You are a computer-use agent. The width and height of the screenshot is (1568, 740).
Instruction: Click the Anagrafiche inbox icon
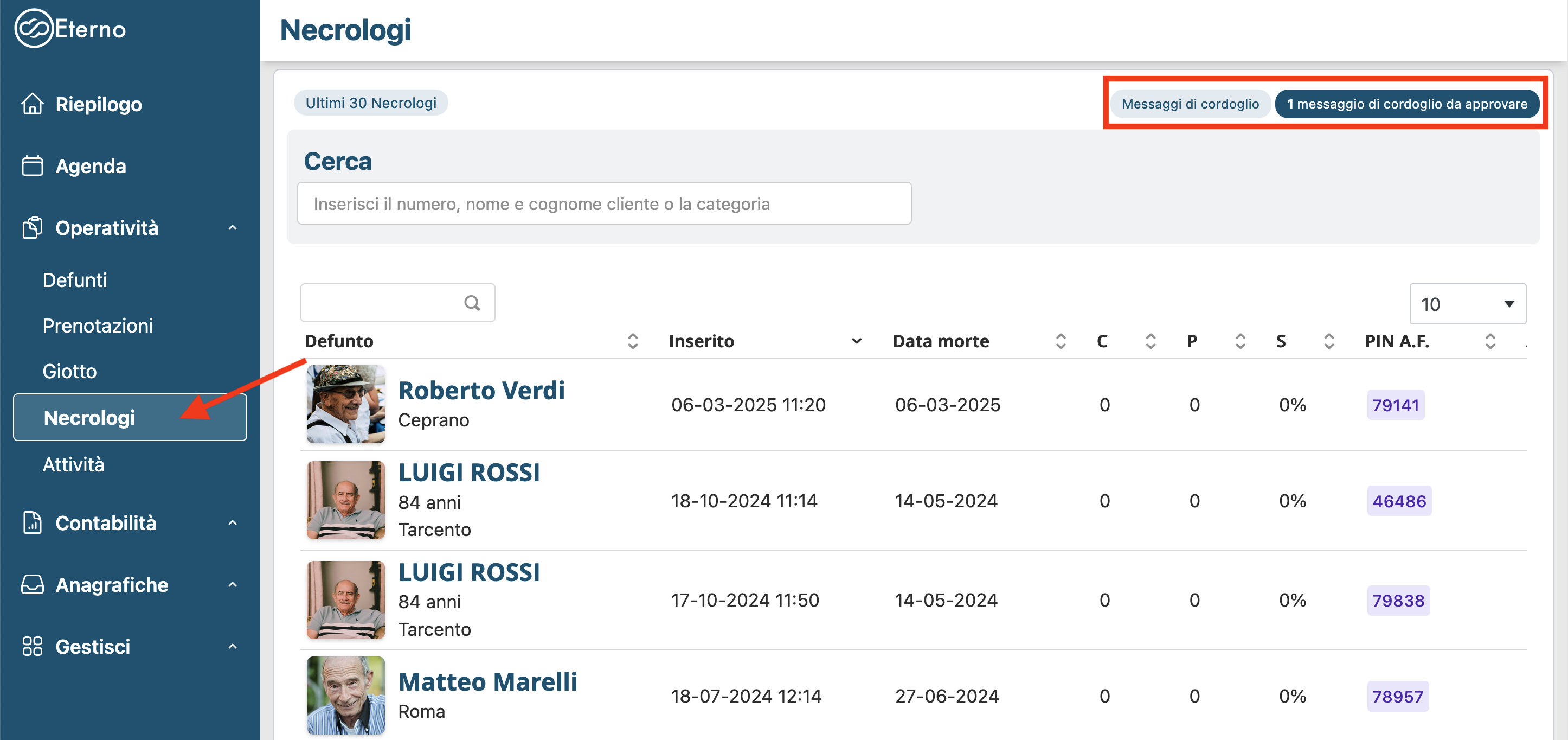[33, 585]
